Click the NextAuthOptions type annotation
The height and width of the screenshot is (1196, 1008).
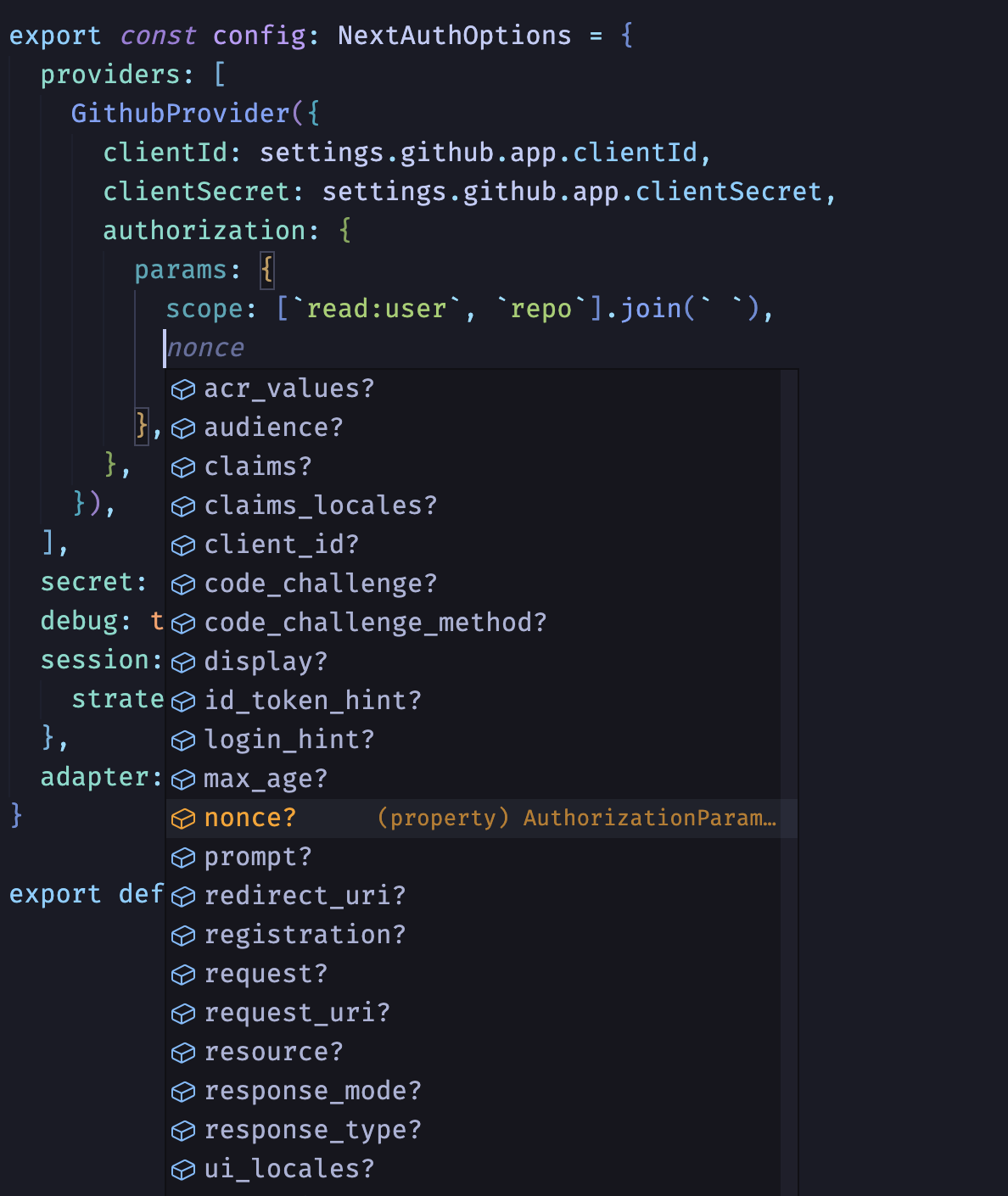tap(454, 35)
